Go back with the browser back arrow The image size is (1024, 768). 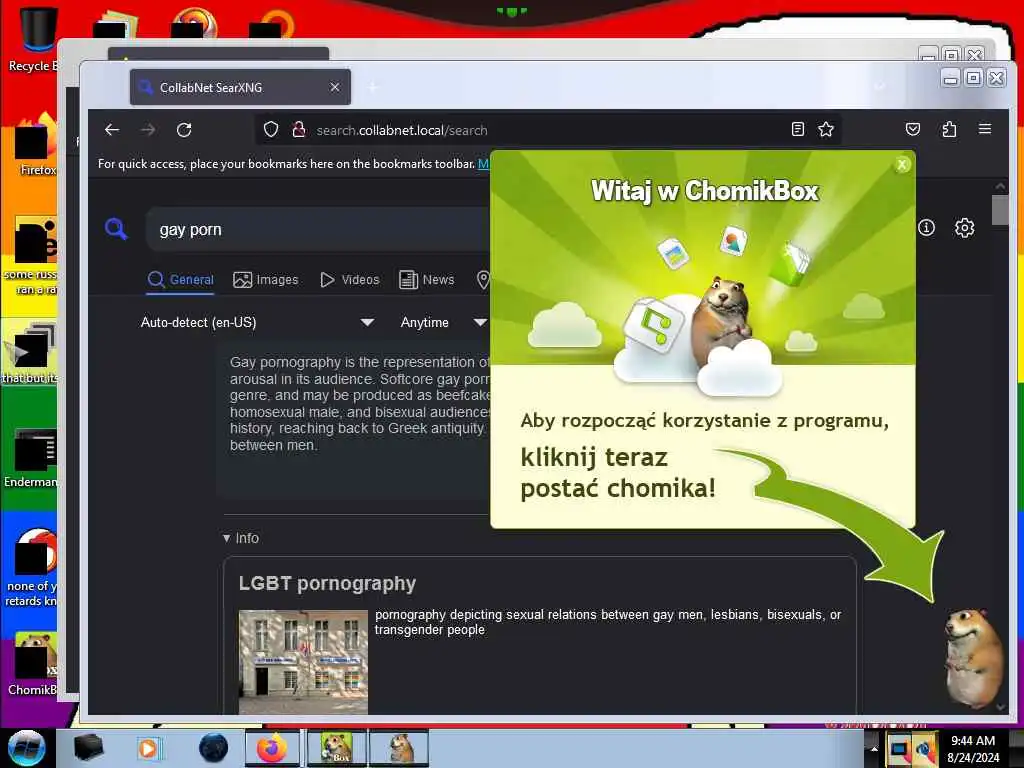112,130
